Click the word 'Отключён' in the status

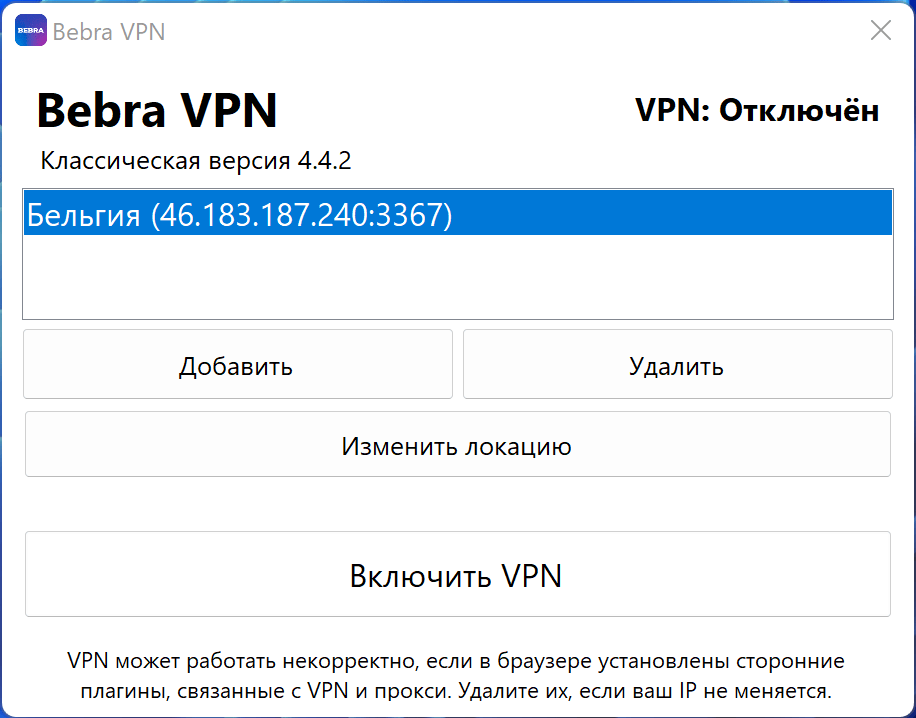click(x=799, y=111)
